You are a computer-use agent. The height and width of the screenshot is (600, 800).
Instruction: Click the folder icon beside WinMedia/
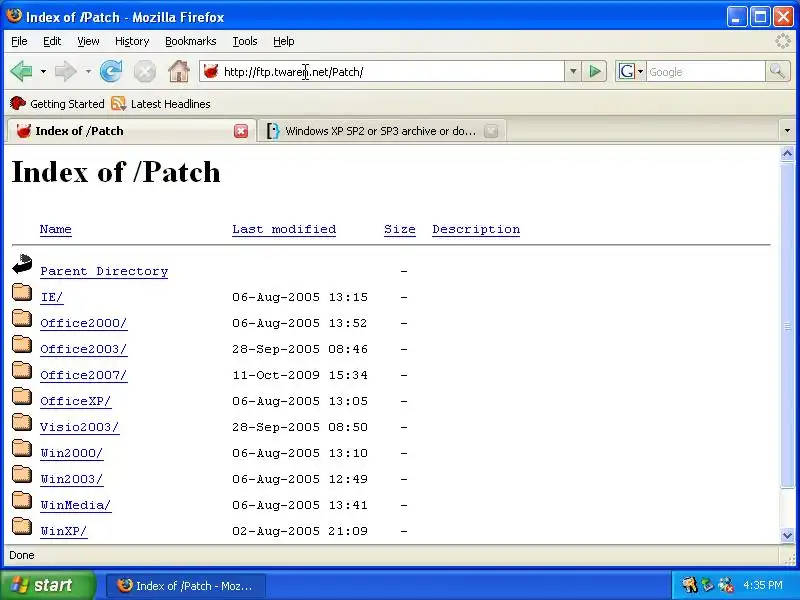22,501
